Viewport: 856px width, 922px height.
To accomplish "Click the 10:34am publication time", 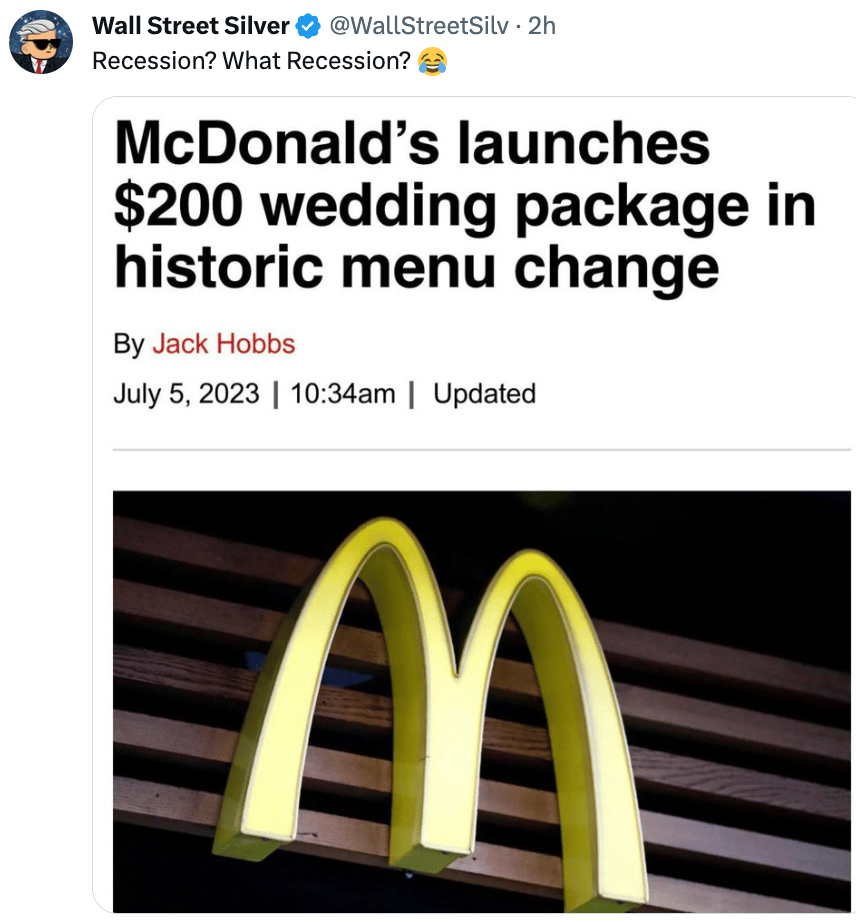I will tap(343, 393).
